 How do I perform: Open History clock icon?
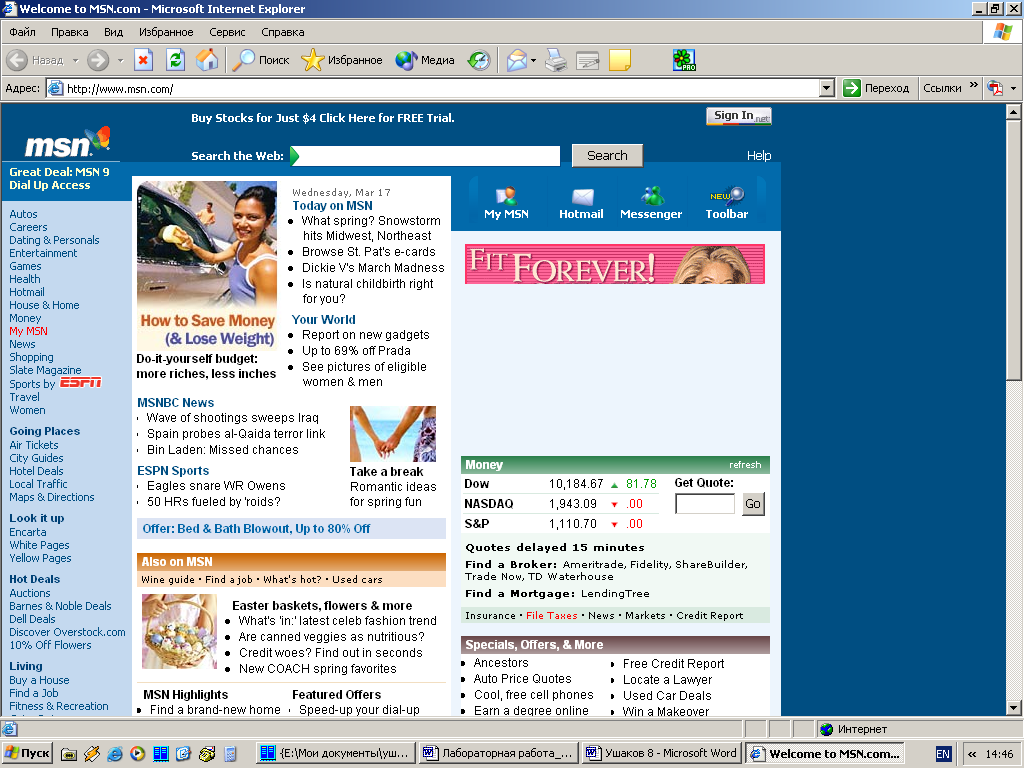click(479, 60)
